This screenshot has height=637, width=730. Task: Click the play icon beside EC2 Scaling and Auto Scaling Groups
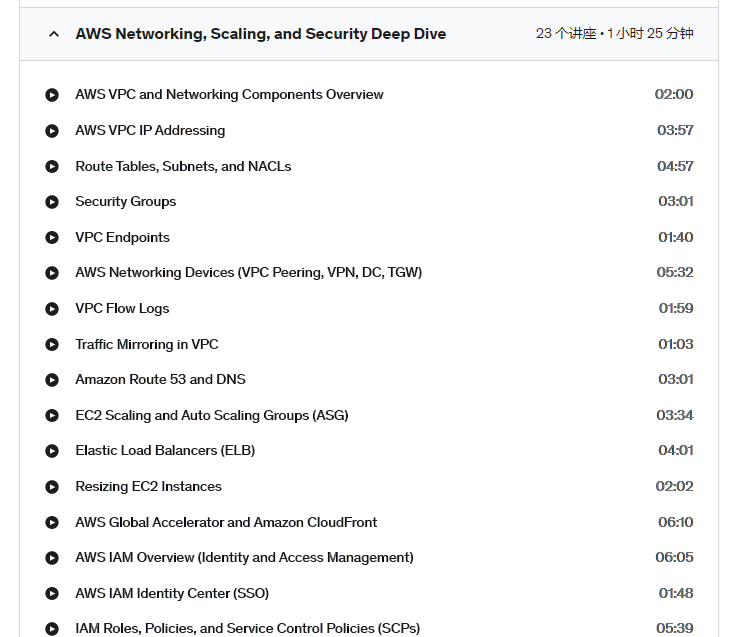tap(52, 415)
